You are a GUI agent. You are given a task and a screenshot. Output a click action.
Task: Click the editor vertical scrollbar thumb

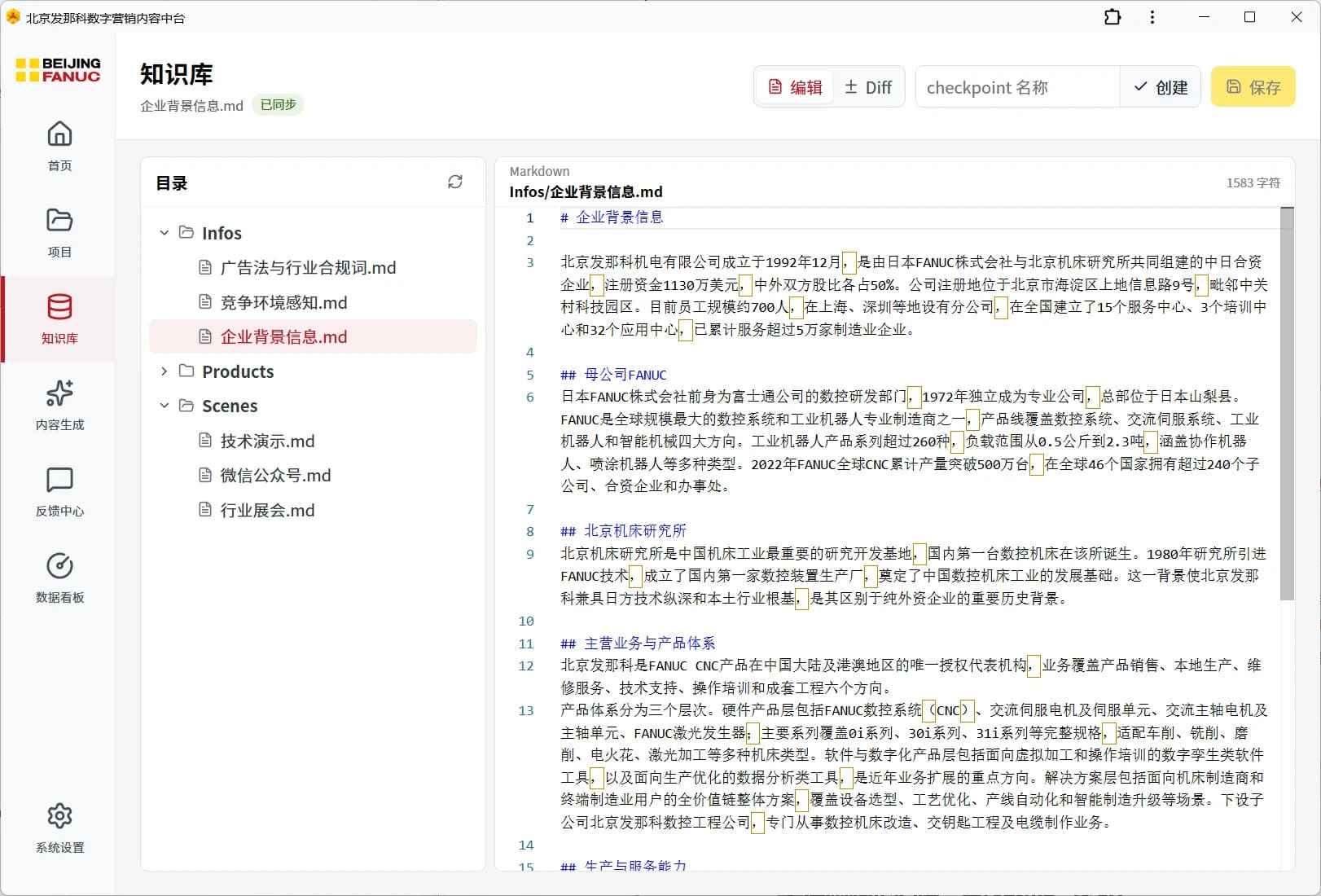(1287, 403)
